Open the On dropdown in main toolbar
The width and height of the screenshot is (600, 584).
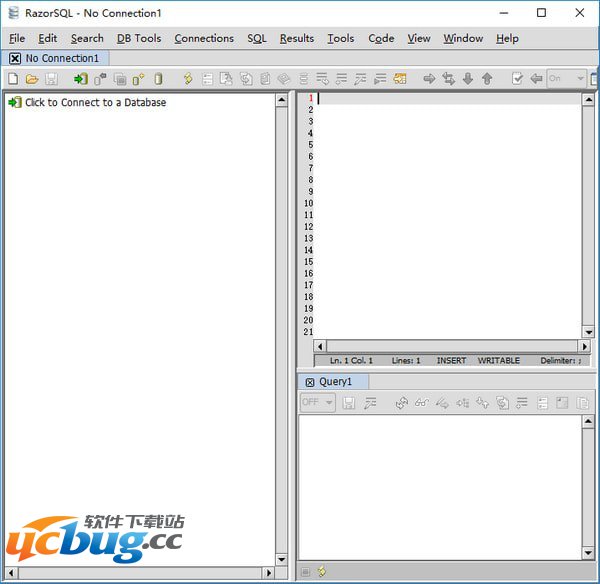pos(566,78)
